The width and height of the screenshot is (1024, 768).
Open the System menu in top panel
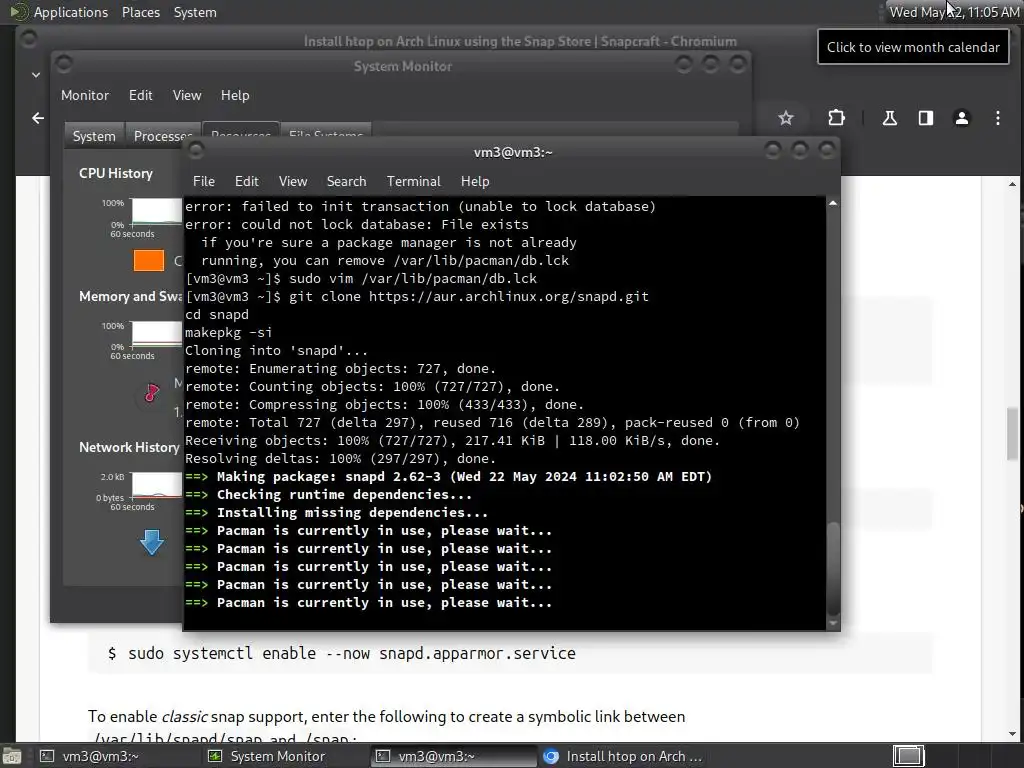point(195,12)
